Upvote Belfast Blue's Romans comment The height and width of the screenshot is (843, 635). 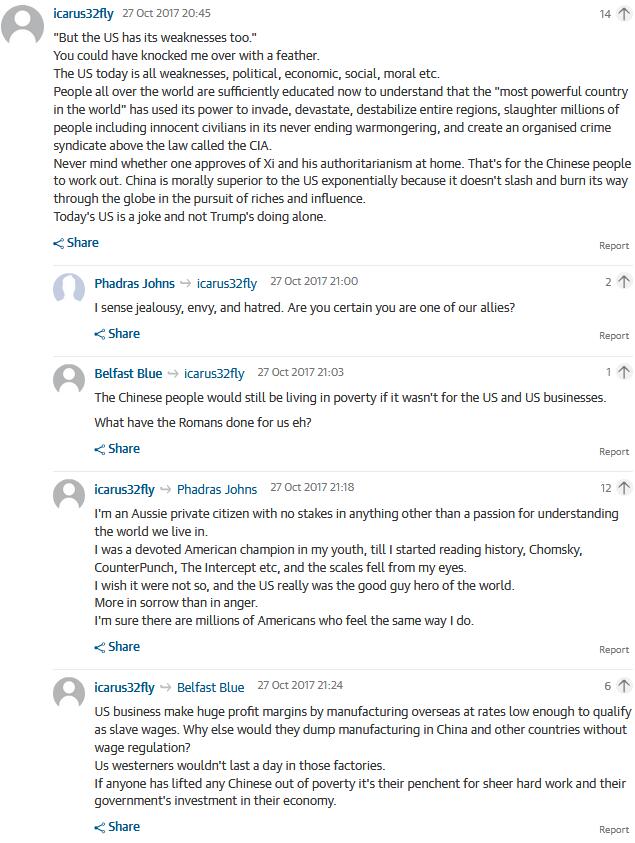[x=623, y=372]
